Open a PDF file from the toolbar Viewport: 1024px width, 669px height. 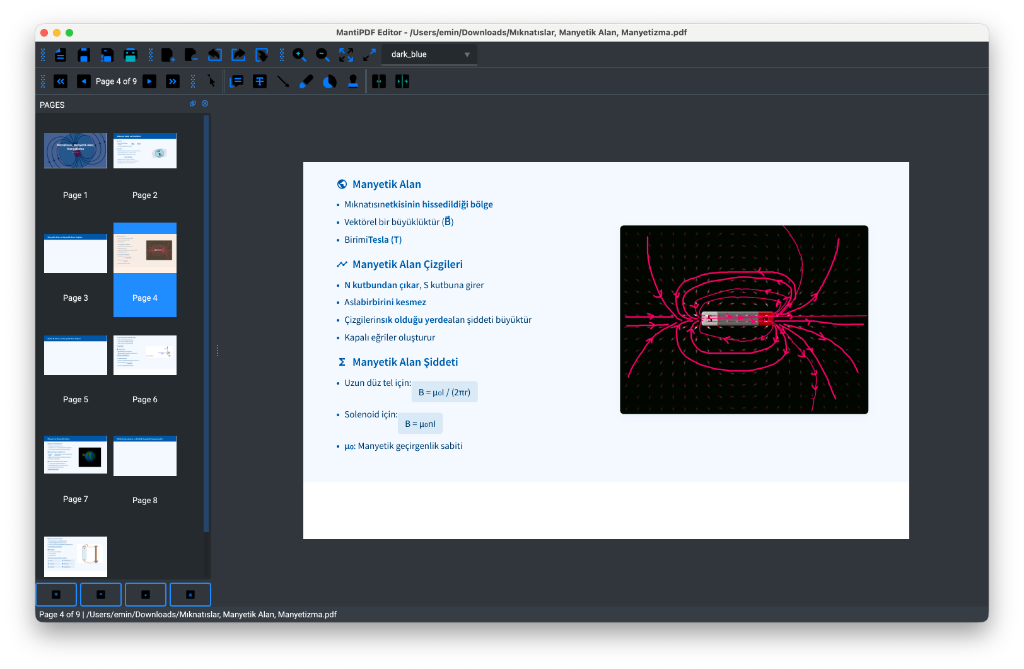coord(60,55)
